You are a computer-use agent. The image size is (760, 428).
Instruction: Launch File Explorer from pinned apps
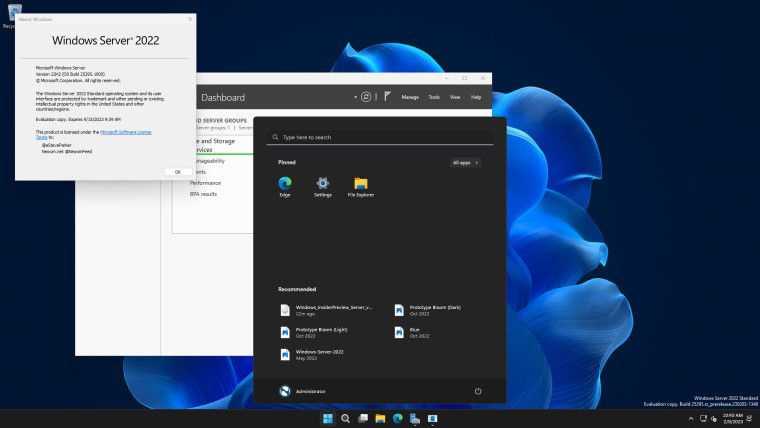click(360, 187)
